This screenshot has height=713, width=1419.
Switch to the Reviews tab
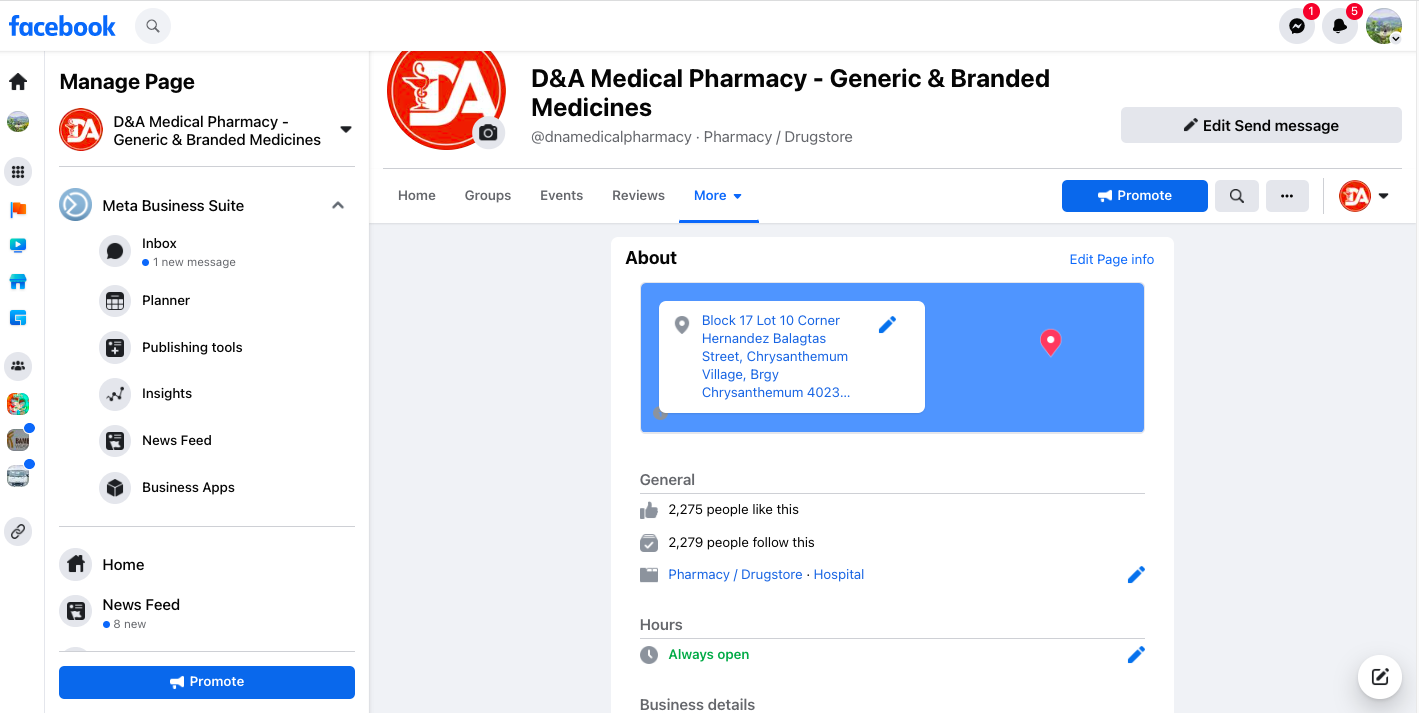point(638,196)
